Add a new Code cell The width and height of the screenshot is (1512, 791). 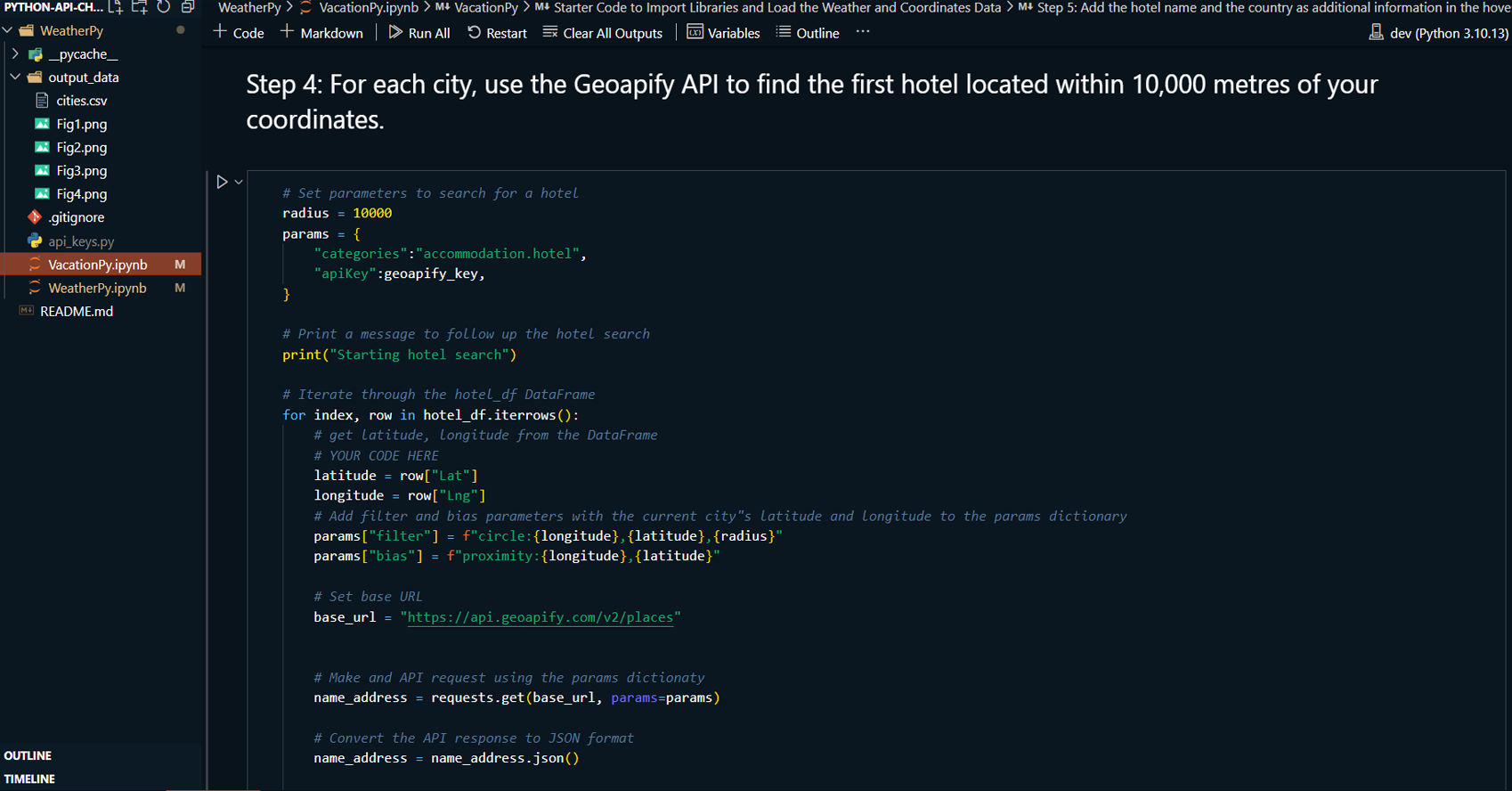click(x=239, y=33)
